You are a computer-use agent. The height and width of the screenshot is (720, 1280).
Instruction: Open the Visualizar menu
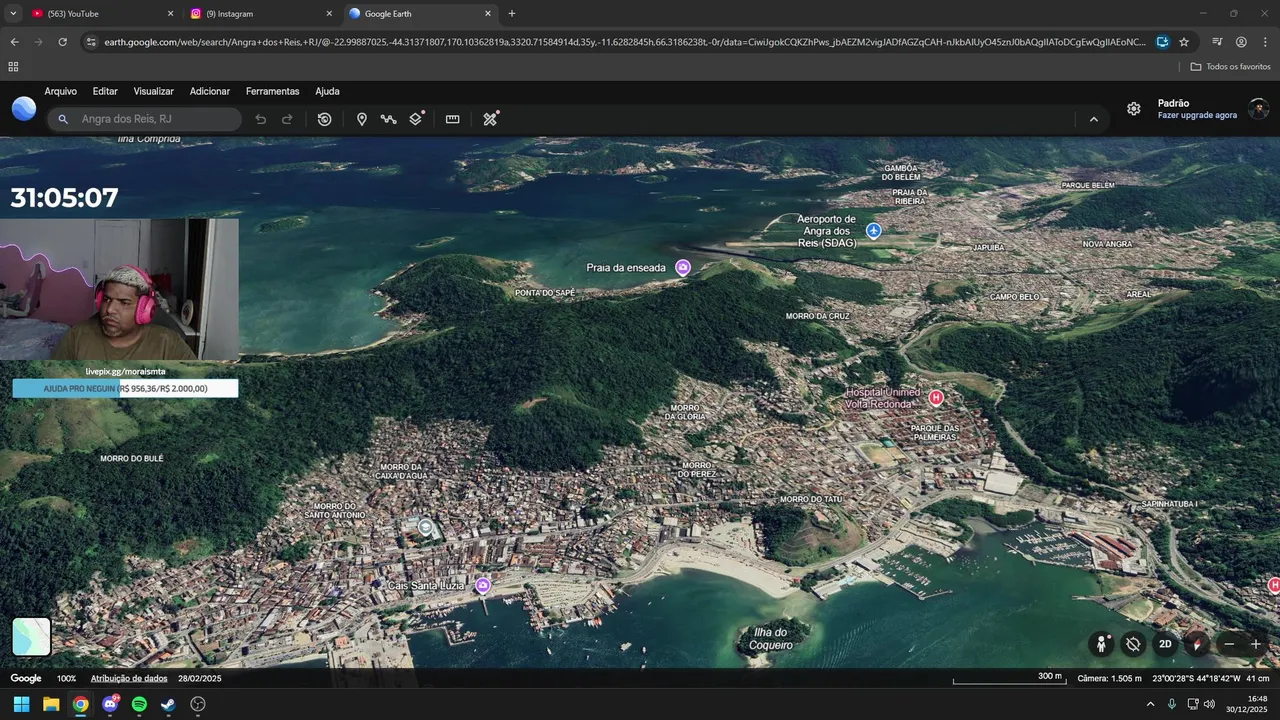154,91
